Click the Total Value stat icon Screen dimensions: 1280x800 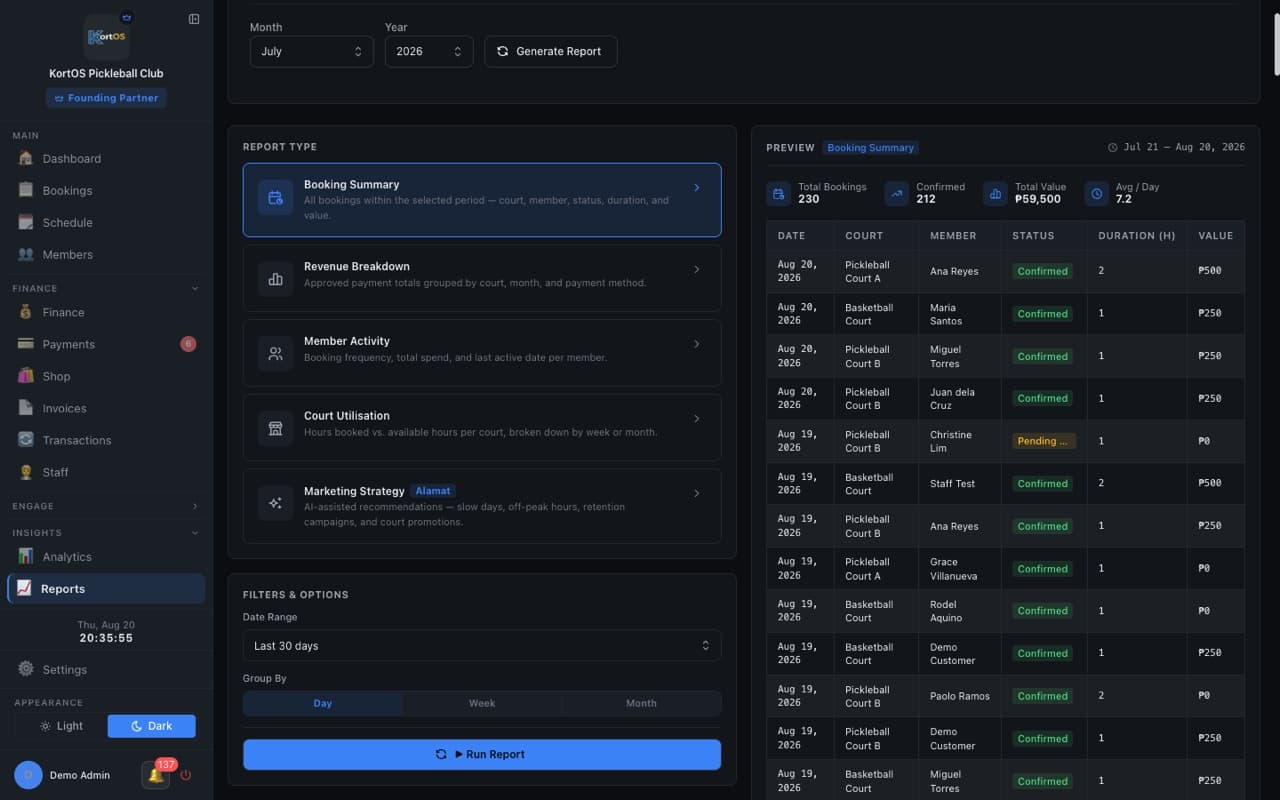(x=995, y=194)
